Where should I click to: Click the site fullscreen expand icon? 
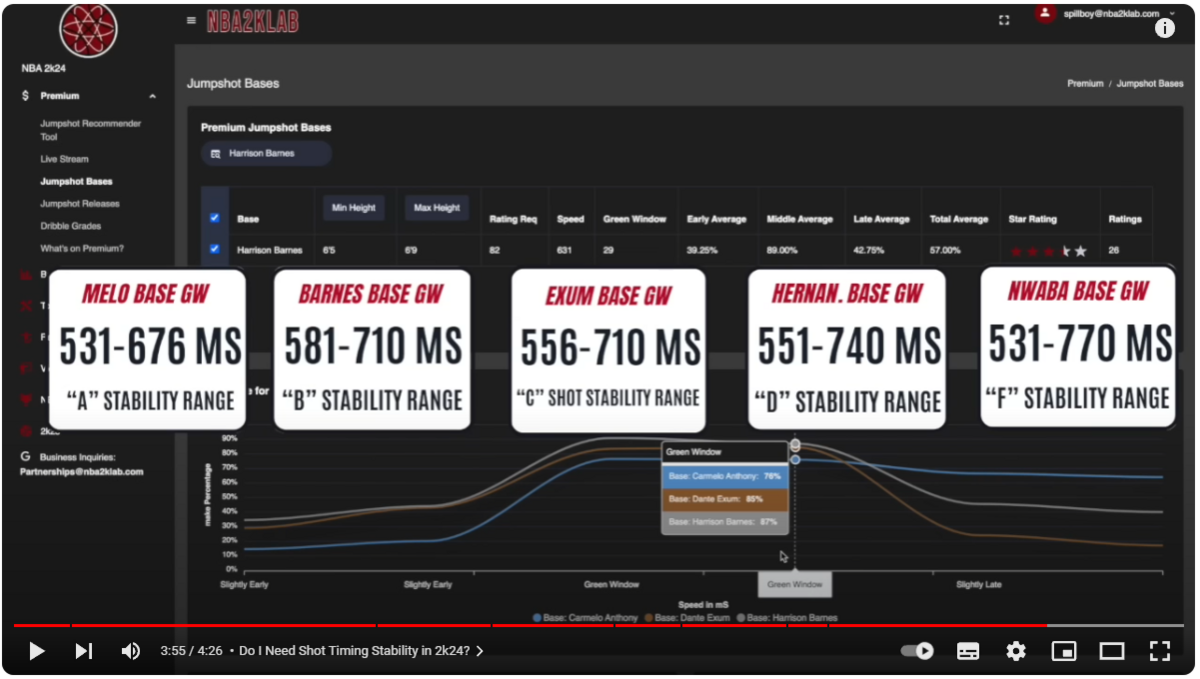(x=1004, y=20)
